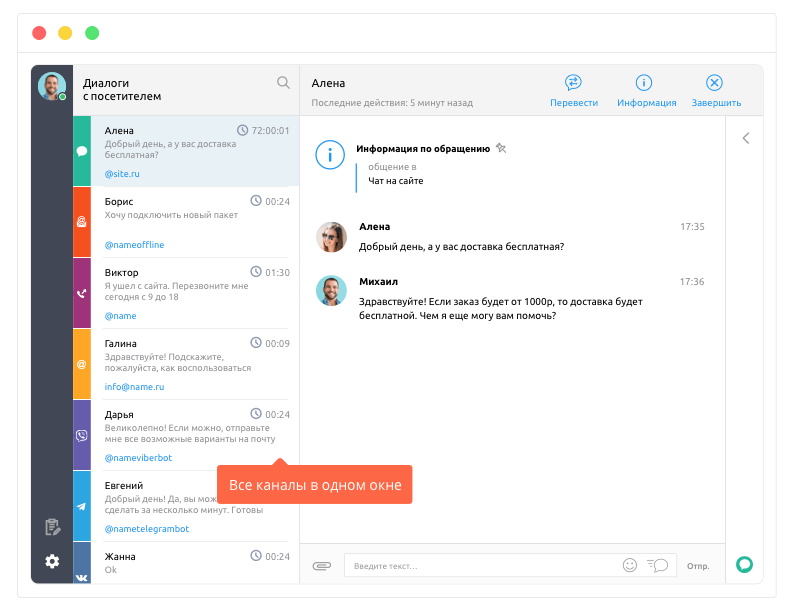
Task: Click the clock icon in Борис's dialog row
Action: 256,200
